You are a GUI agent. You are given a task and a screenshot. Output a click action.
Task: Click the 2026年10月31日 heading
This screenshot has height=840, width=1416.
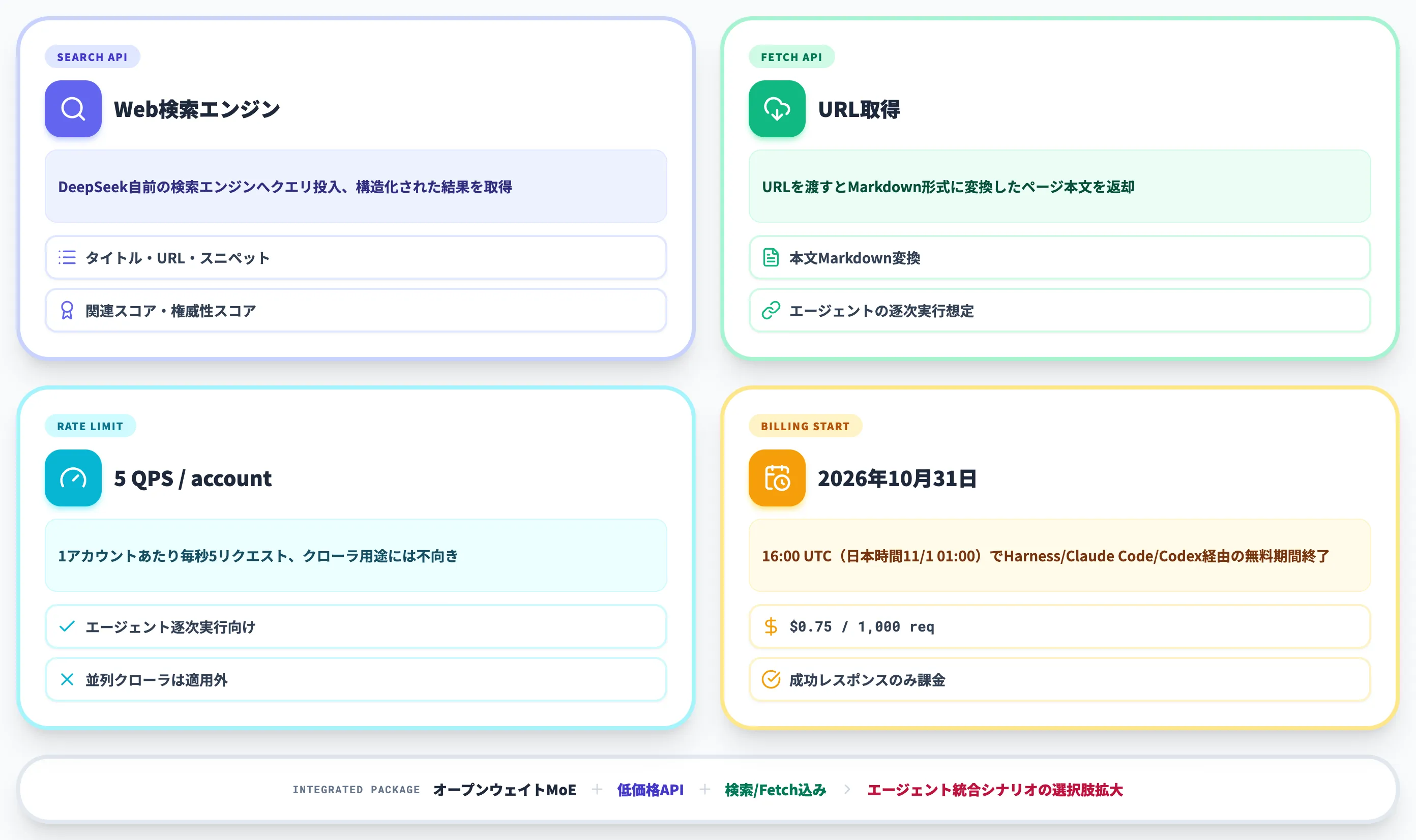pyautogui.click(x=897, y=478)
